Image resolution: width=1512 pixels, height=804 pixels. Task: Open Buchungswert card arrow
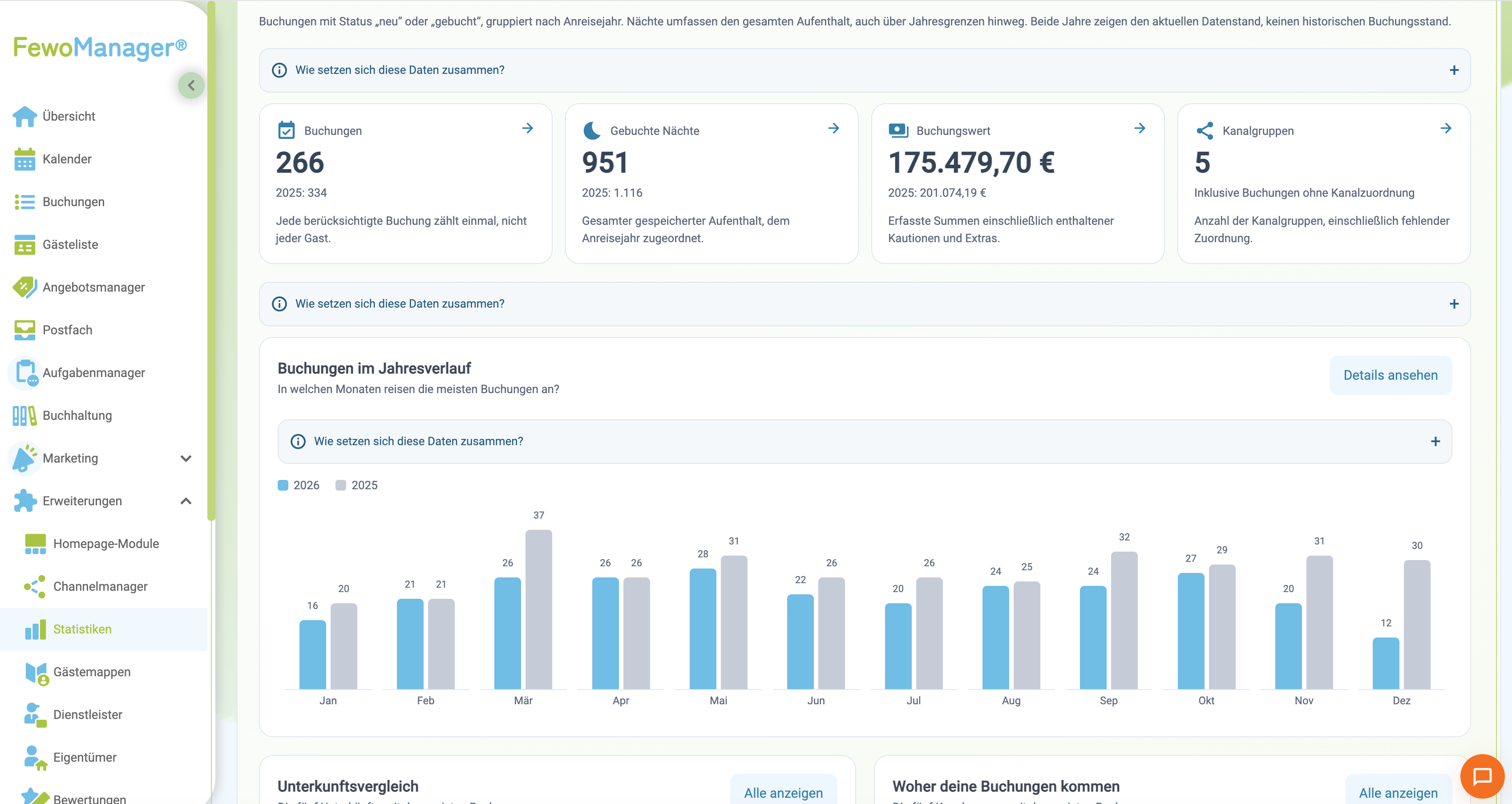pyautogui.click(x=1140, y=128)
